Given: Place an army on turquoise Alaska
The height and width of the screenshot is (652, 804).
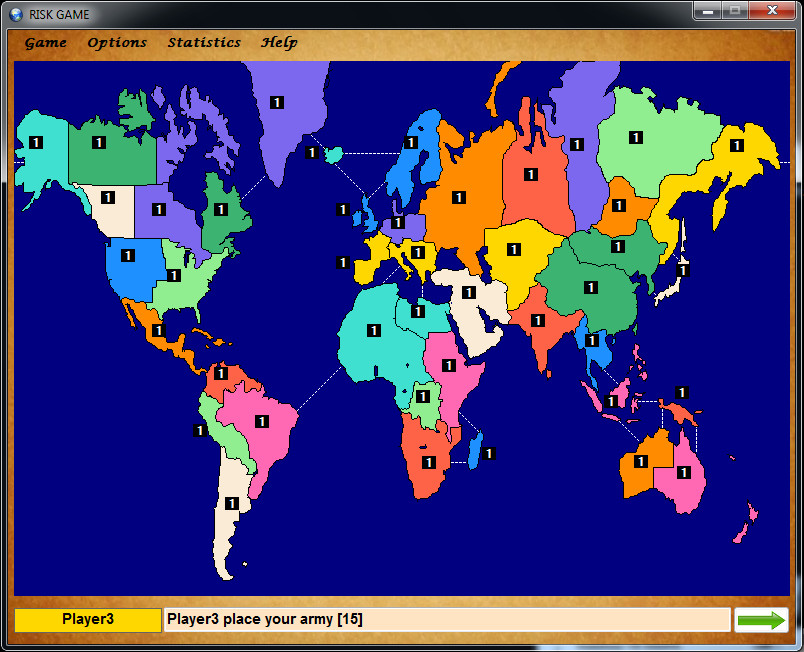Looking at the screenshot, I should 36,142.
